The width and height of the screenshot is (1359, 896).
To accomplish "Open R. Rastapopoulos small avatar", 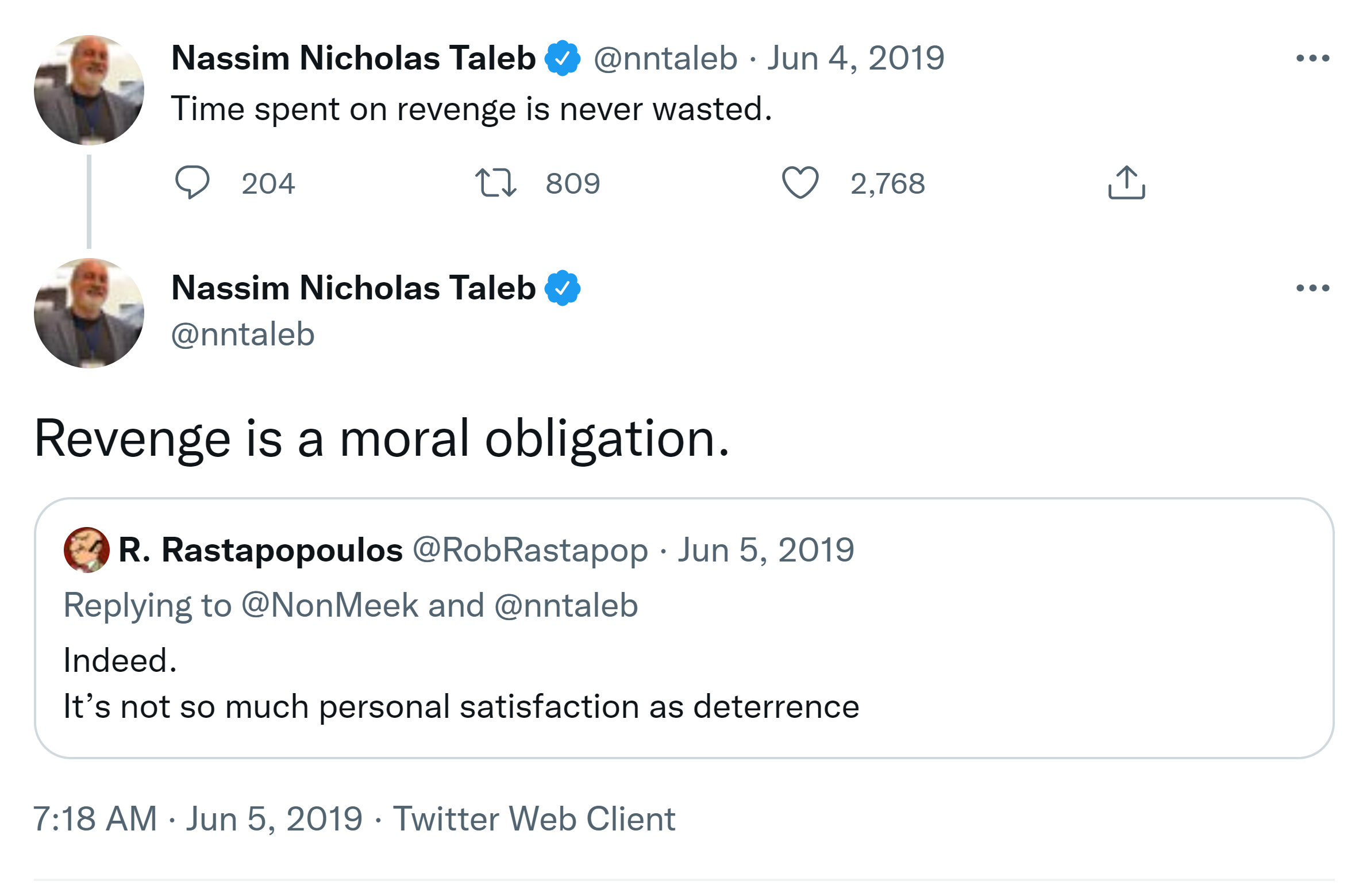I will point(87,550).
